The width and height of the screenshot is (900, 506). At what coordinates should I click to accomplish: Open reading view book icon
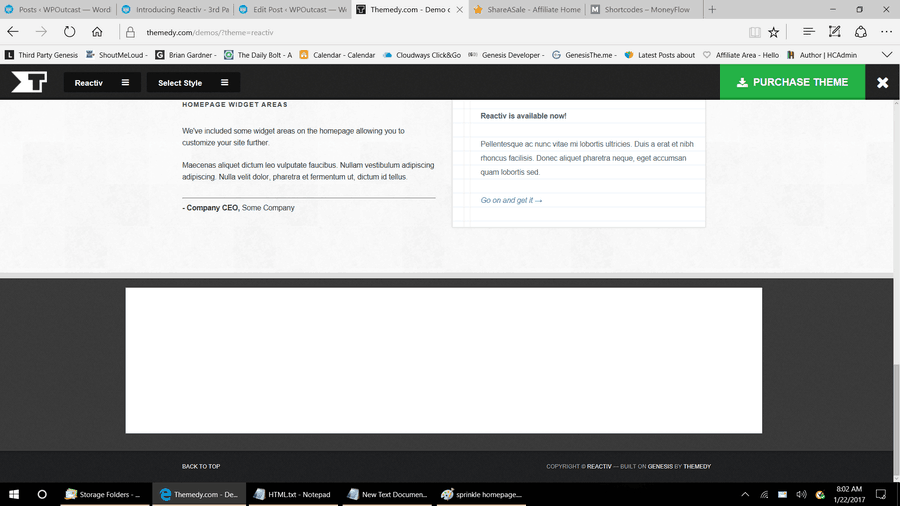[x=754, y=33]
